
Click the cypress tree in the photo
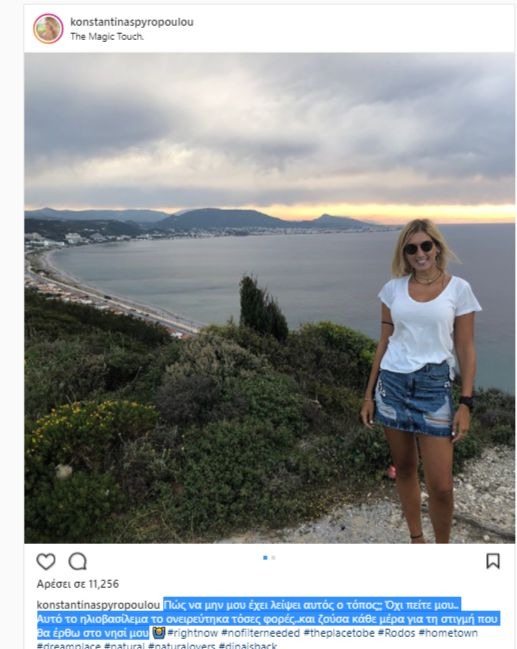coord(262,309)
